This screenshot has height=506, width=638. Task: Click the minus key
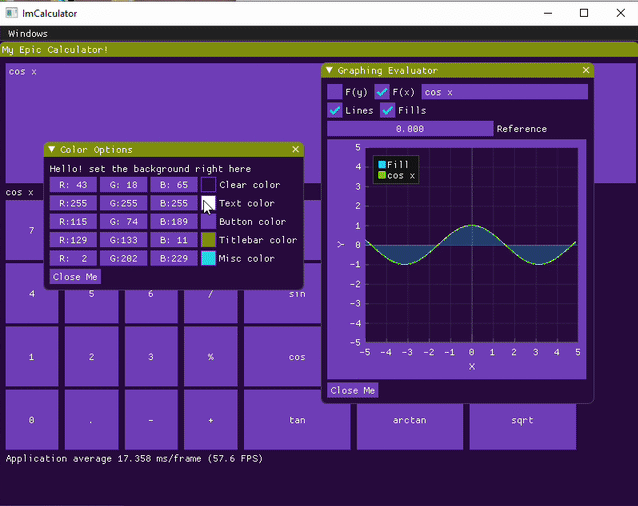[151, 420]
